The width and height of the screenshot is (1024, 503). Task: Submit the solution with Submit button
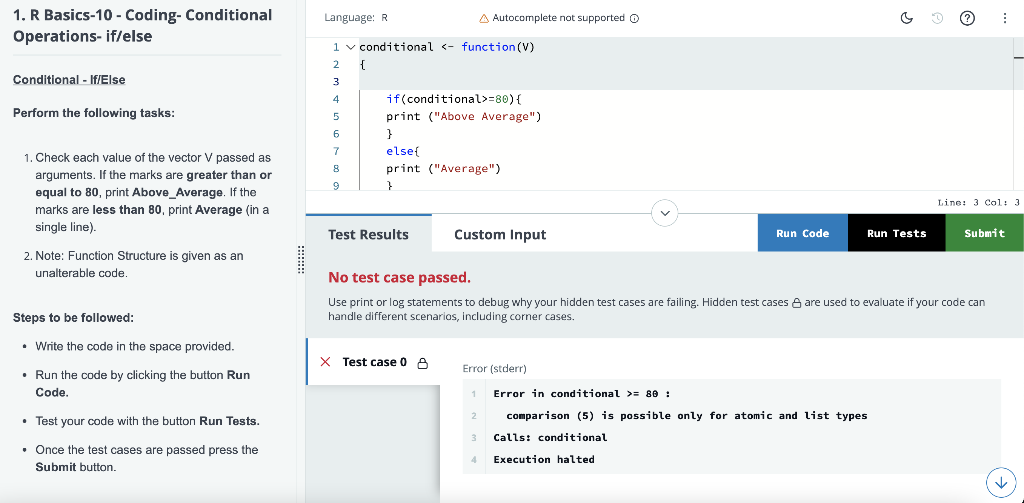[x=984, y=233]
